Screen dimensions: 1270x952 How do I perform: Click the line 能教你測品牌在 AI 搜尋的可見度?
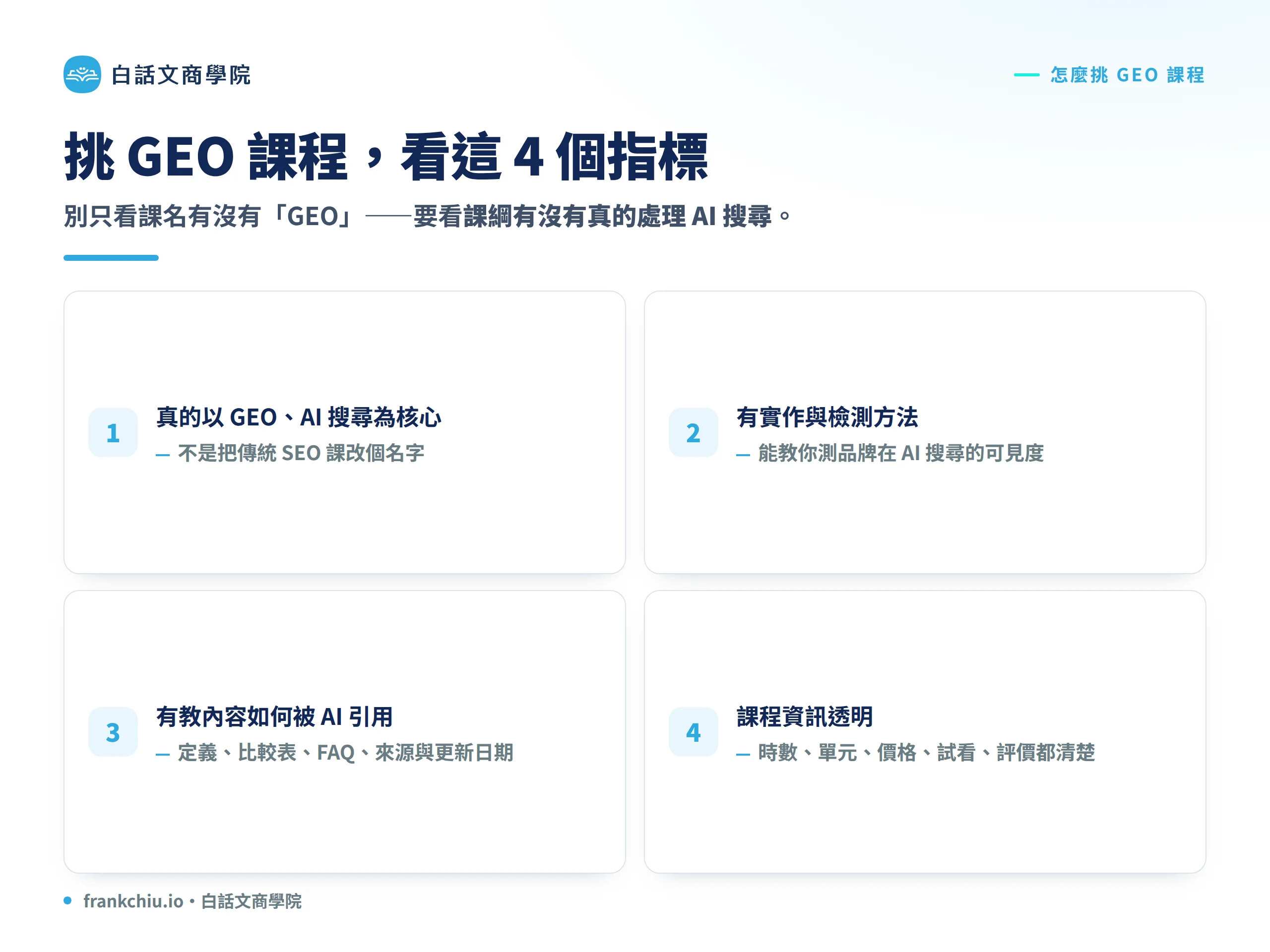[901, 453]
